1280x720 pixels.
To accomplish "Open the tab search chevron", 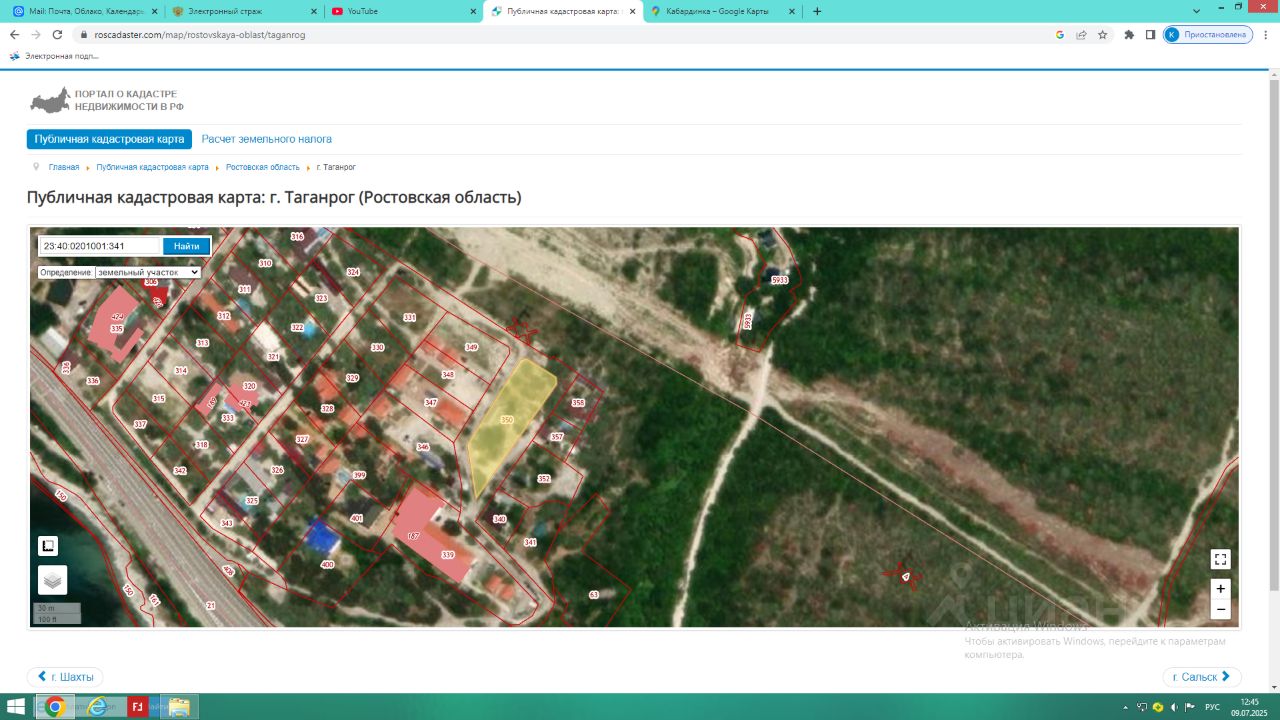I will pos(1198,10).
